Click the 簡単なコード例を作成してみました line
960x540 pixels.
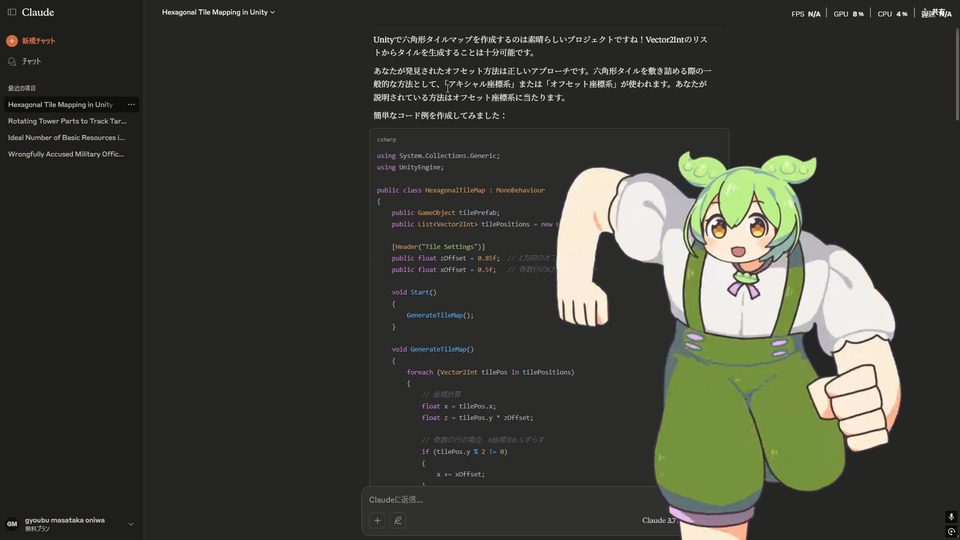tap(440, 116)
